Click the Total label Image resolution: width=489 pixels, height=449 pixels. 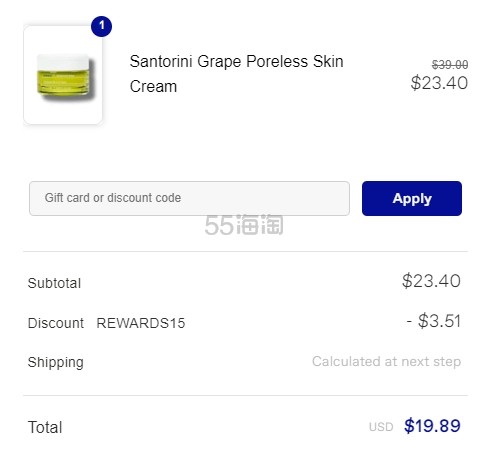point(45,427)
